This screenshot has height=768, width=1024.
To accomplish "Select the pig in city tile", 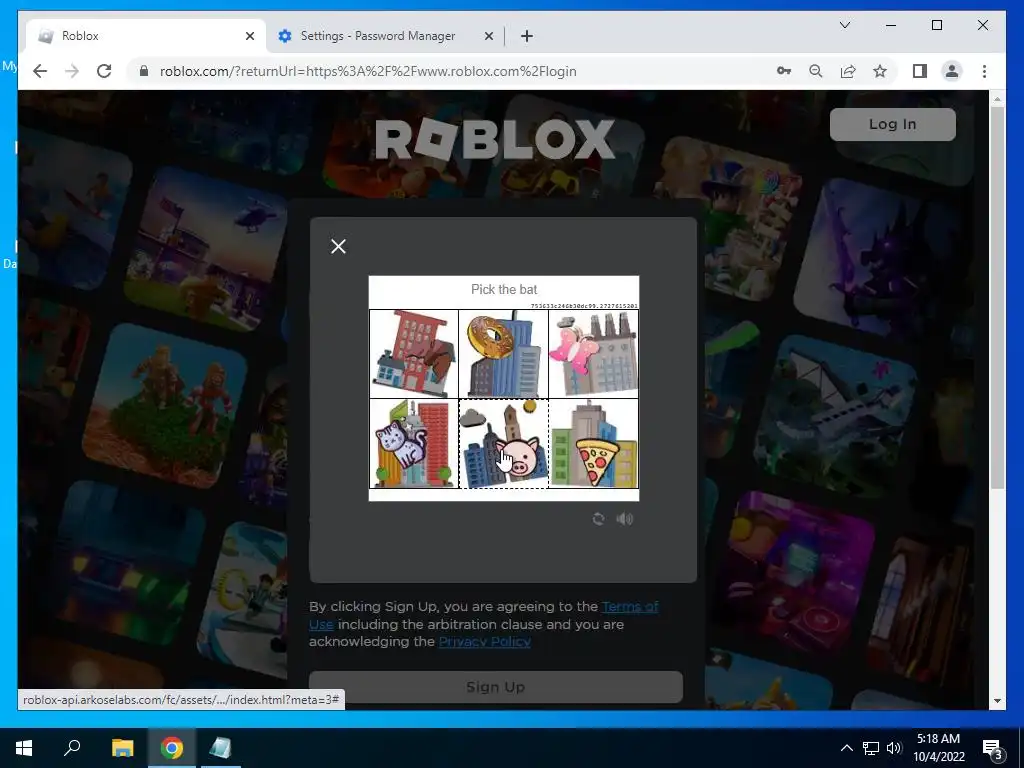I will (504, 444).
